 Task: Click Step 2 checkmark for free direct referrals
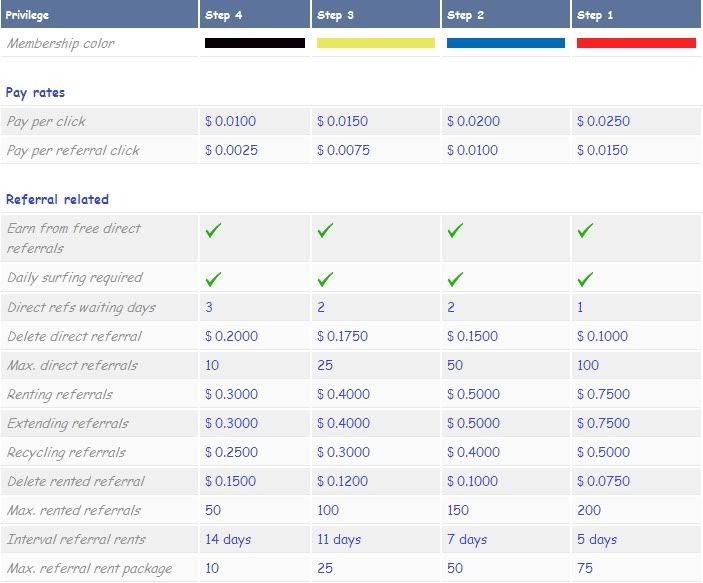455,230
